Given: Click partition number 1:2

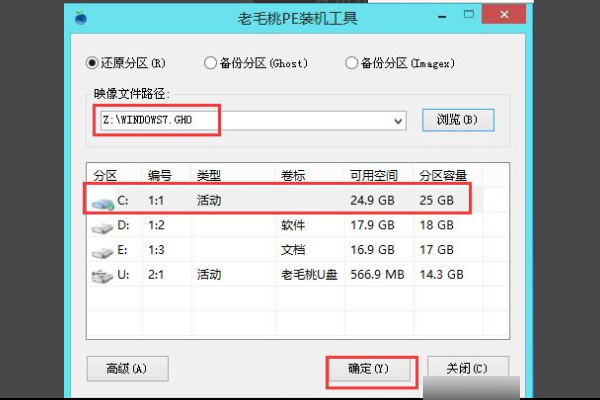Looking at the screenshot, I should pyautogui.click(x=156, y=225).
